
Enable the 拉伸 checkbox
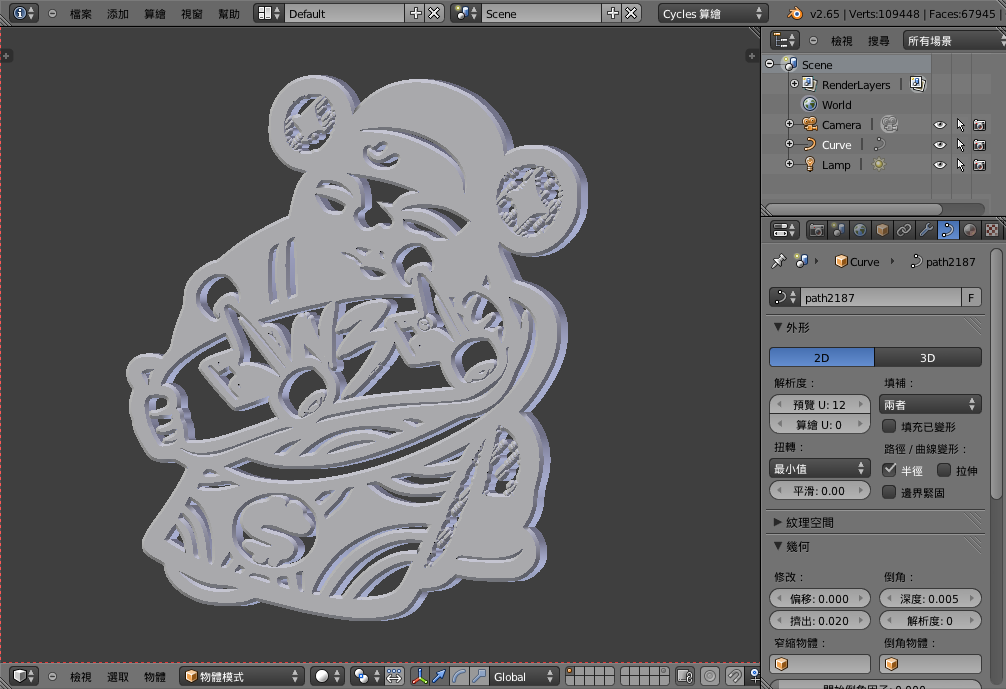(x=944, y=470)
